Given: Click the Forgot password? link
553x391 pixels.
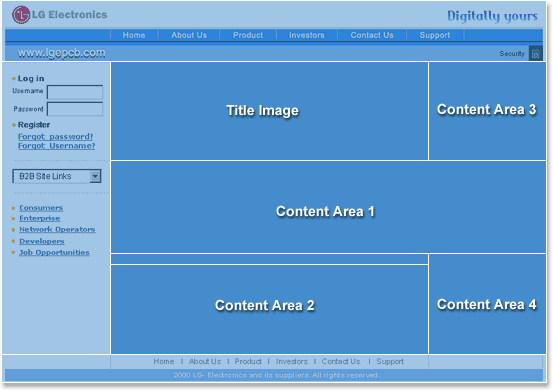Looking at the screenshot, I should [x=56, y=136].
